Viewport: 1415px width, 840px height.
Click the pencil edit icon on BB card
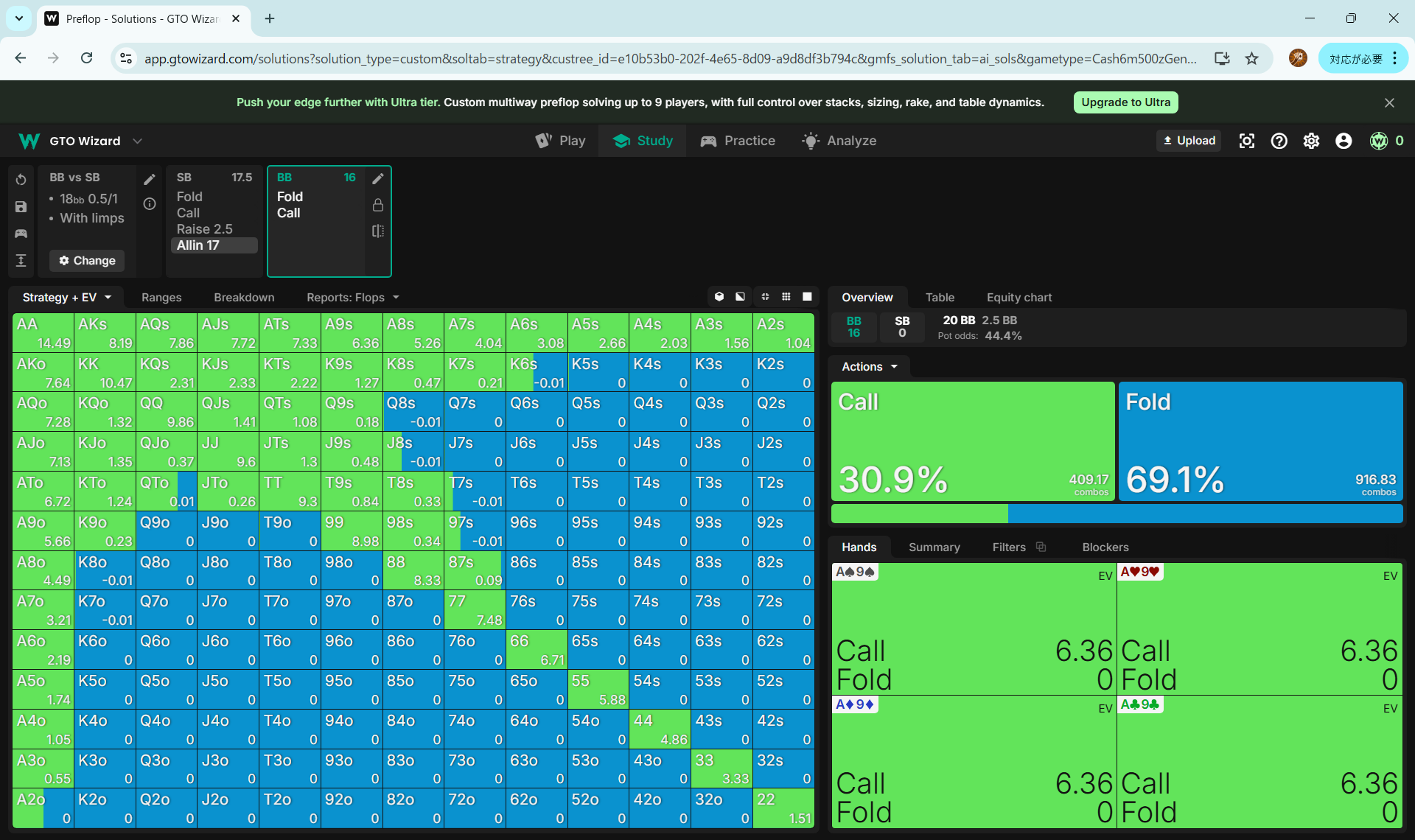(378, 178)
